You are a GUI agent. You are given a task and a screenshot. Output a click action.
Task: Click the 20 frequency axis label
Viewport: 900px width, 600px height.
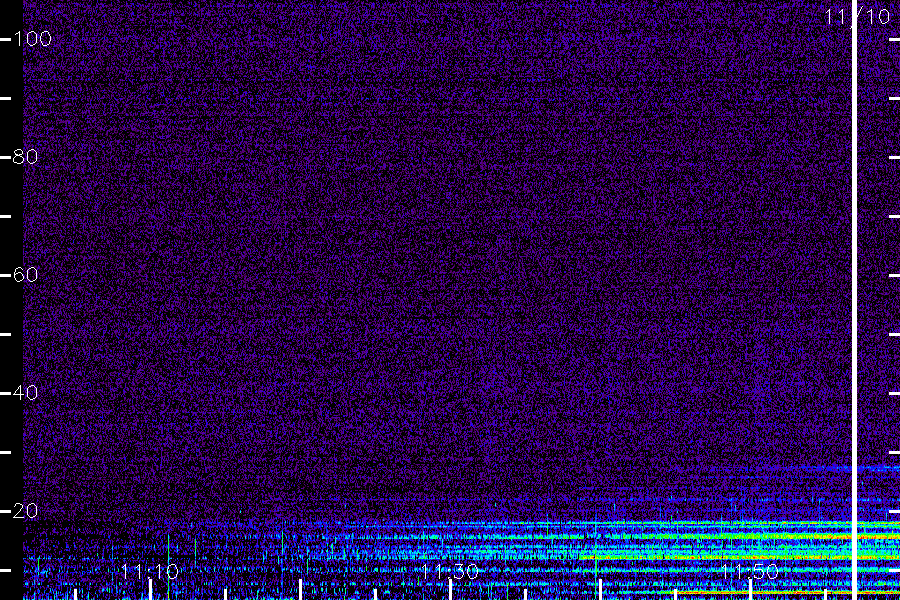pyautogui.click(x=25, y=510)
